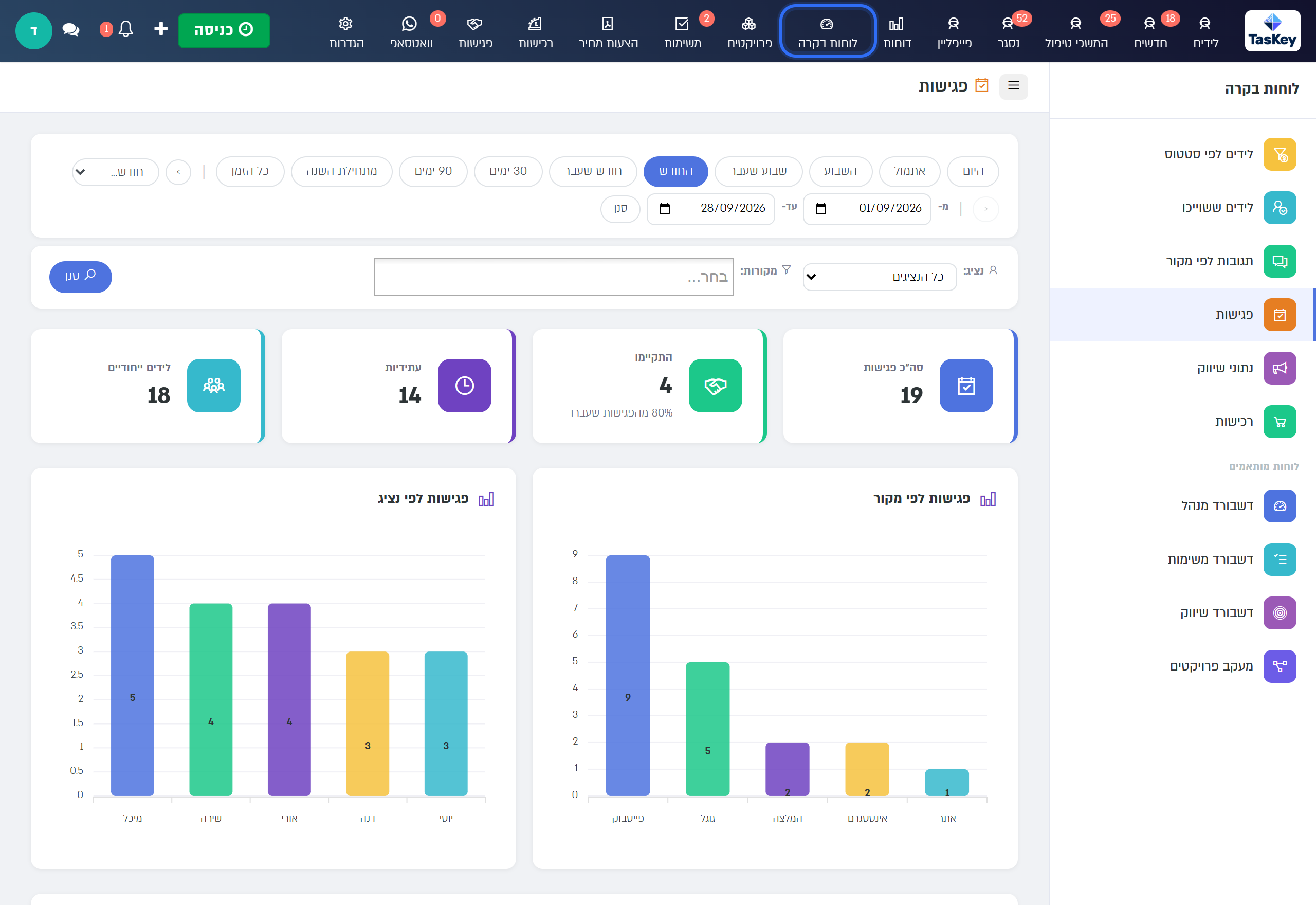Open תגובות לפי מקור sidebar icon

pos(1280,261)
